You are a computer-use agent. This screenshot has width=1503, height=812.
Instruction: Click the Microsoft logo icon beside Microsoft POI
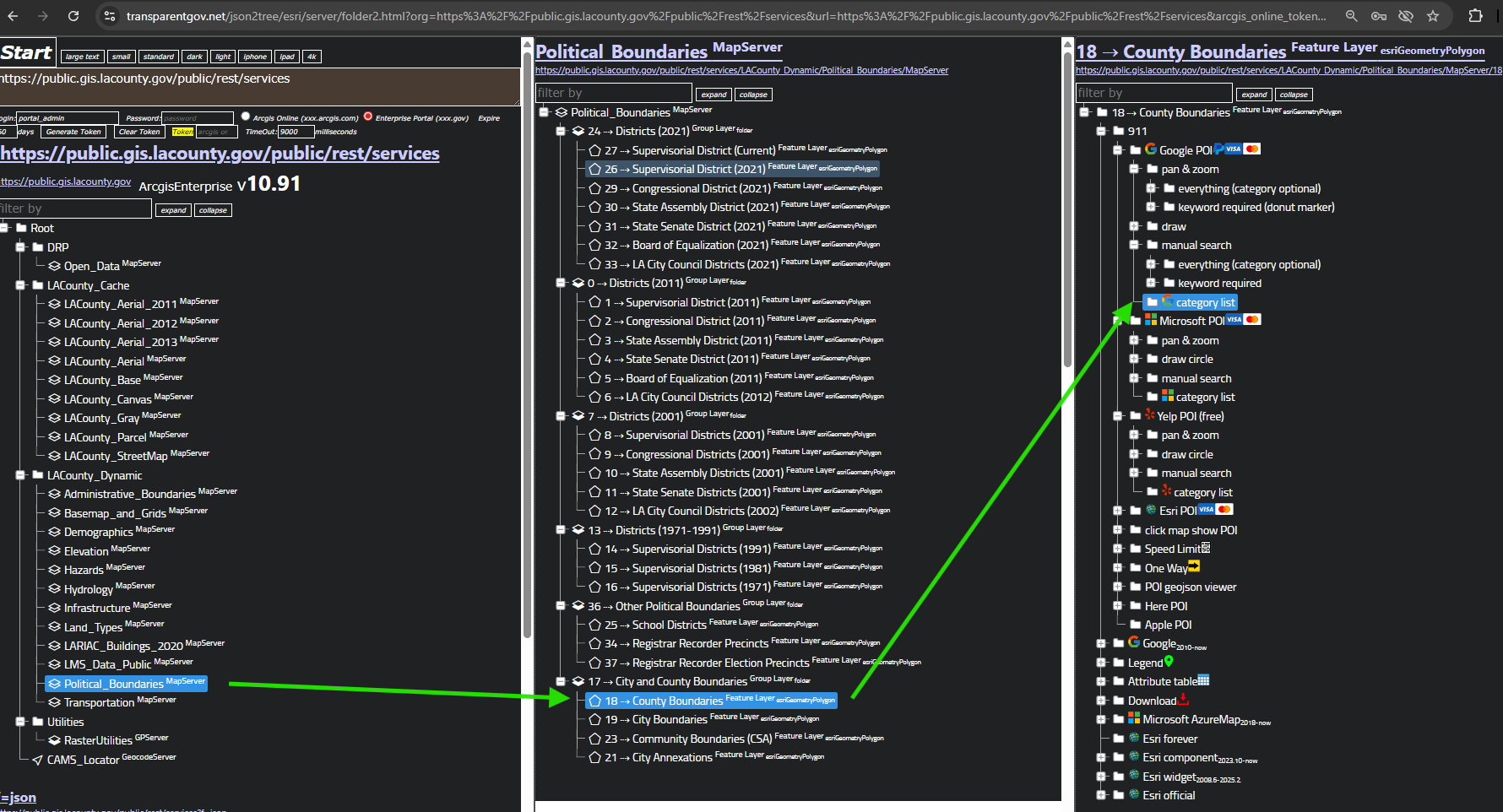point(1150,320)
